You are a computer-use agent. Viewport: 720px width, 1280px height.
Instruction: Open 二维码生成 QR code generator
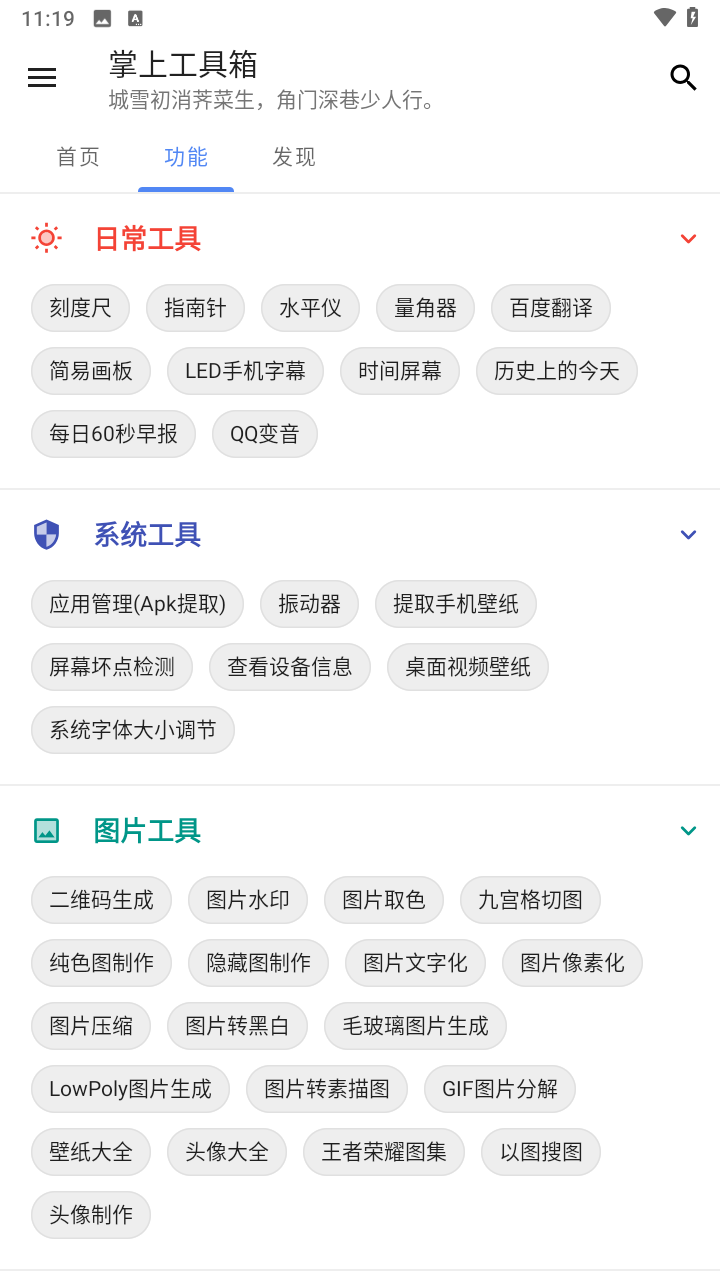click(102, 900)
